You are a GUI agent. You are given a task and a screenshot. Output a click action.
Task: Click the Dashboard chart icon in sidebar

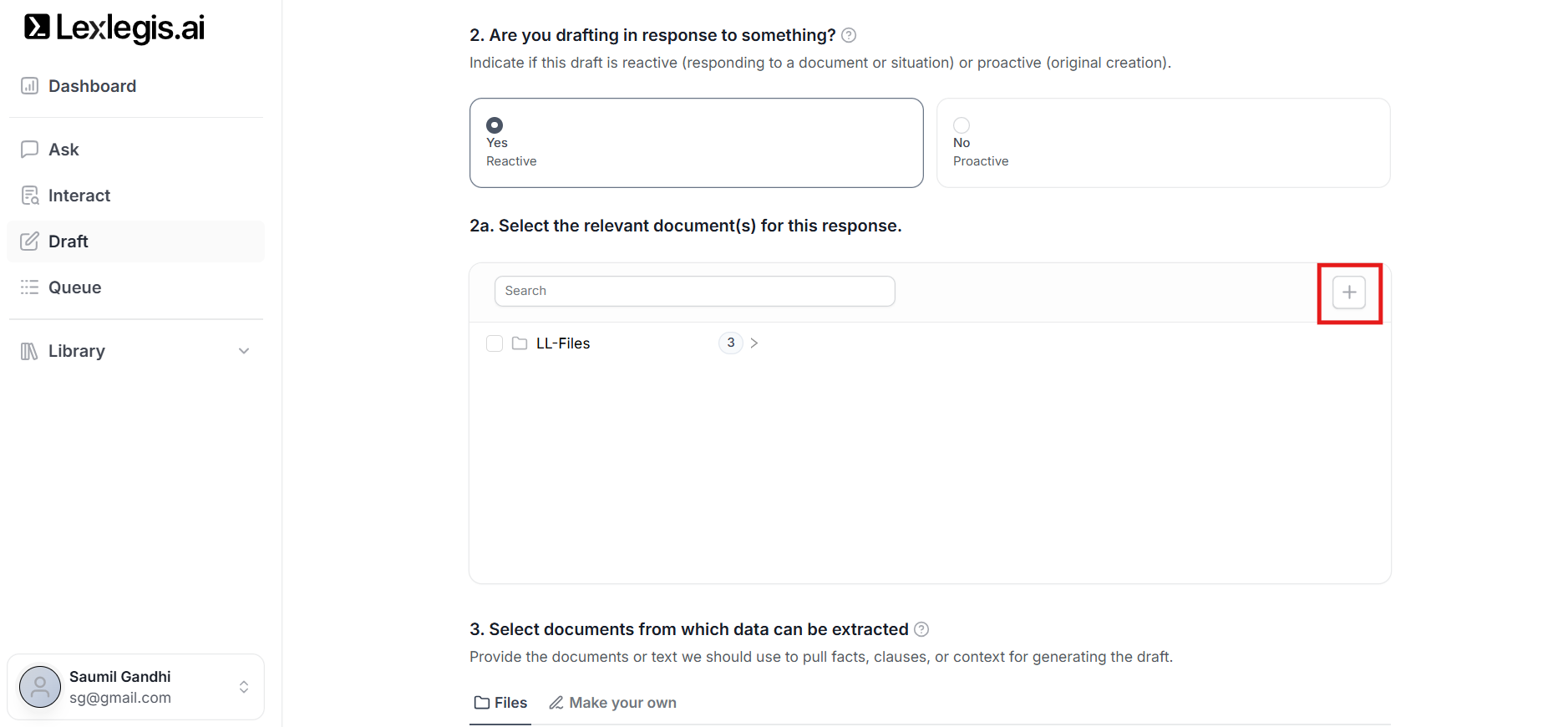pyautogui.click(x=29, y=86)
